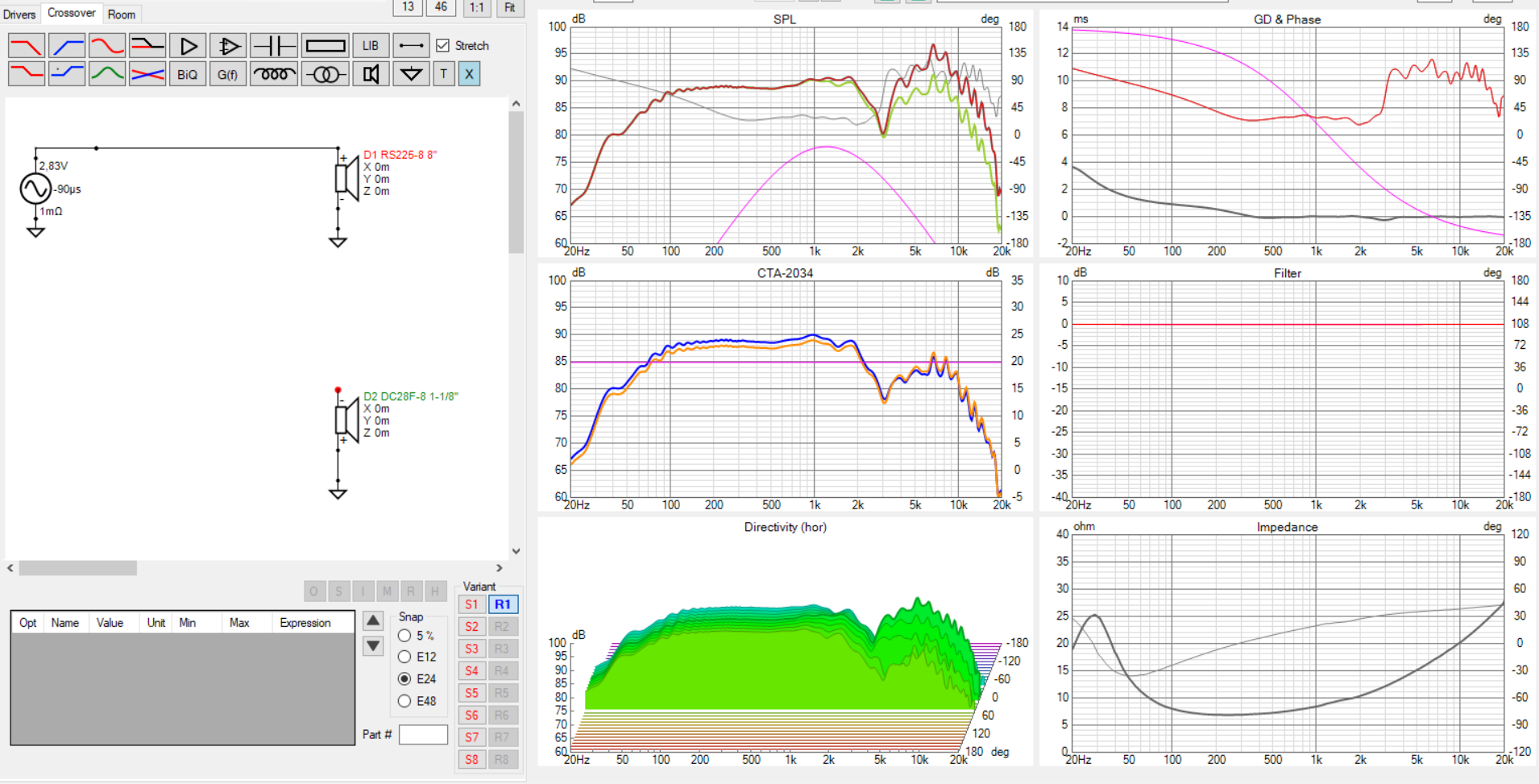1539x784 pixels.
Task: Select variant S2
Action: (471, 626)
